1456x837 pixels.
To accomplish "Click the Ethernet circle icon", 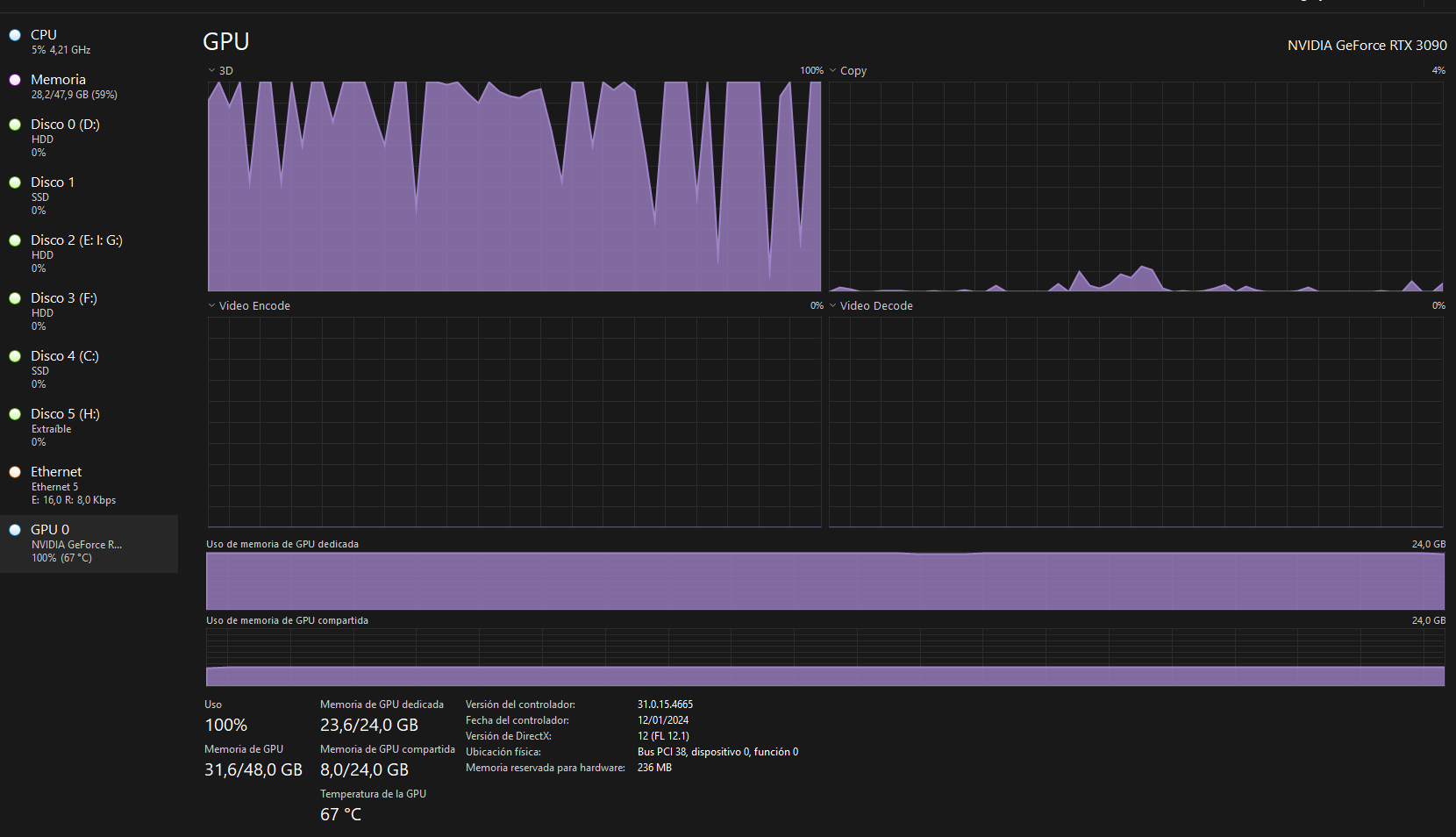I will tap(15, 472).
